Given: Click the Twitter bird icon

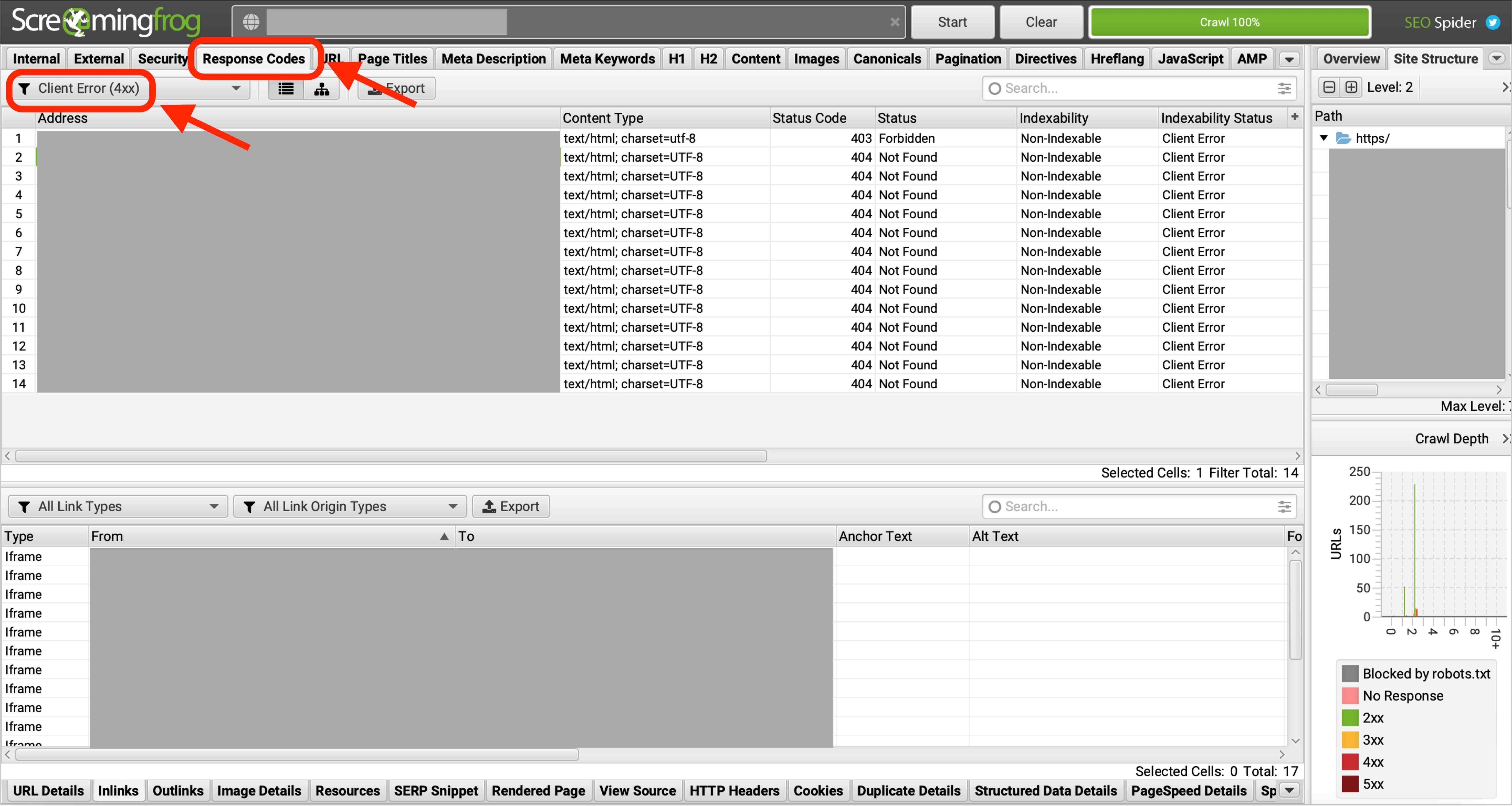Looking at the screenshot, I should (x=1493, y=22).
